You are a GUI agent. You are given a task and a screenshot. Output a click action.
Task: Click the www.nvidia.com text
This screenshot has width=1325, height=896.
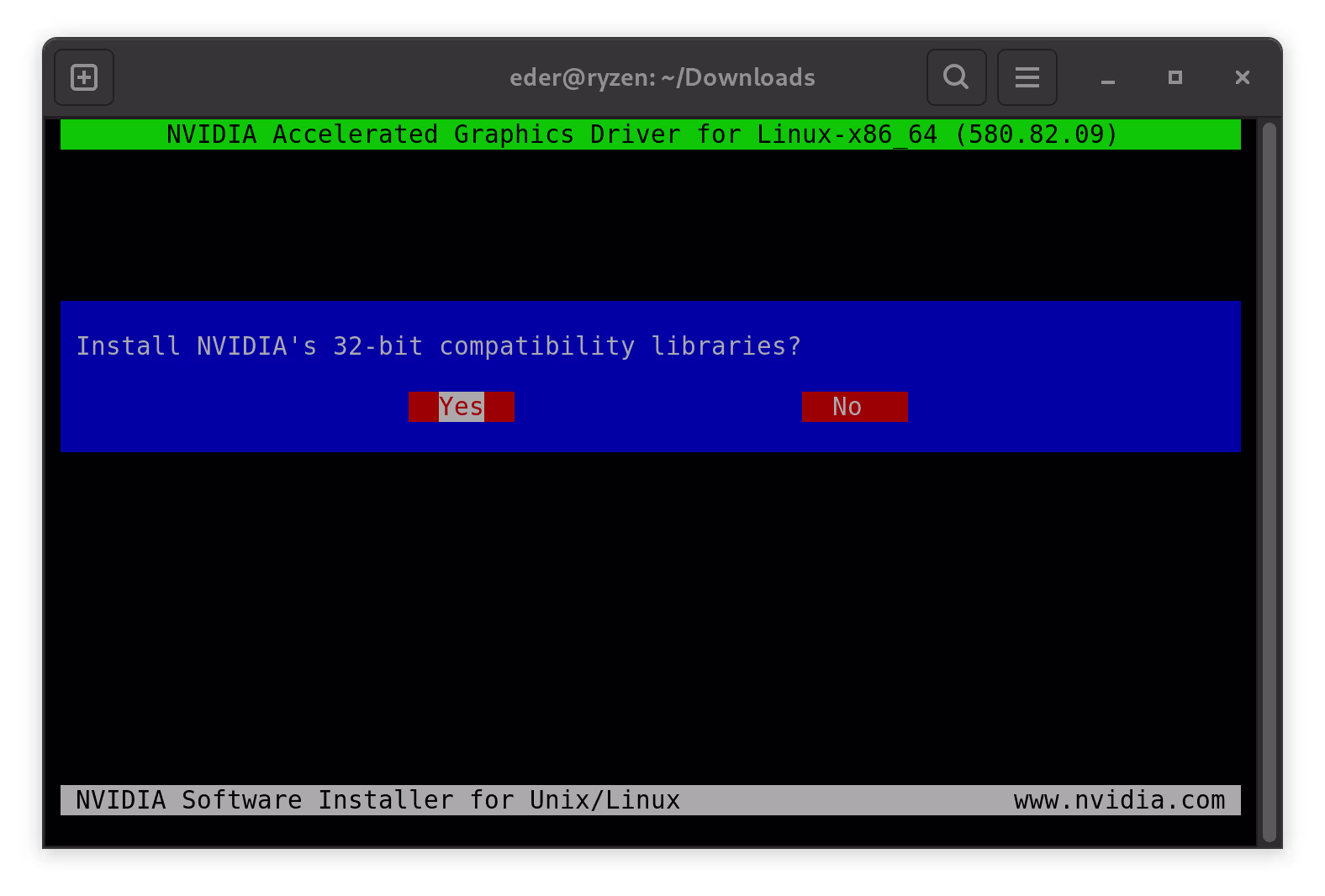coord(1120,800)
